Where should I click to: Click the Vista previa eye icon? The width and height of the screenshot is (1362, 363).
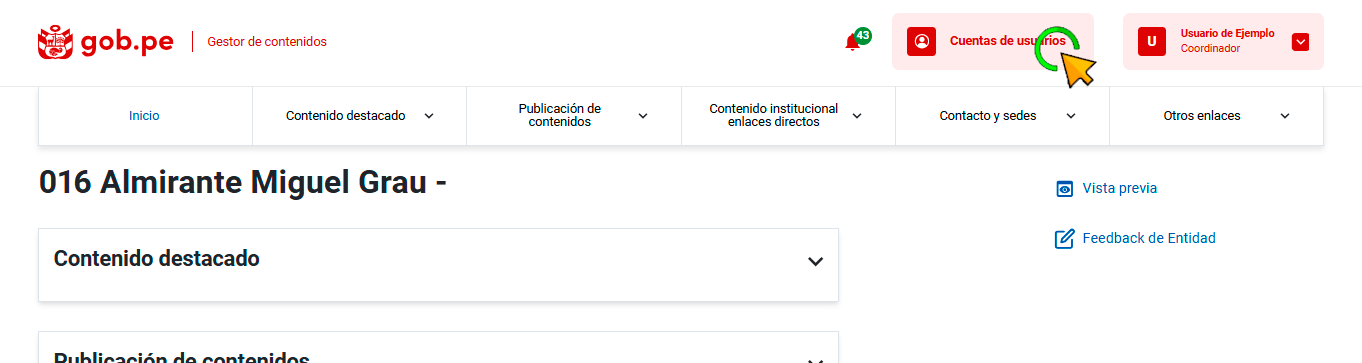1065,189
